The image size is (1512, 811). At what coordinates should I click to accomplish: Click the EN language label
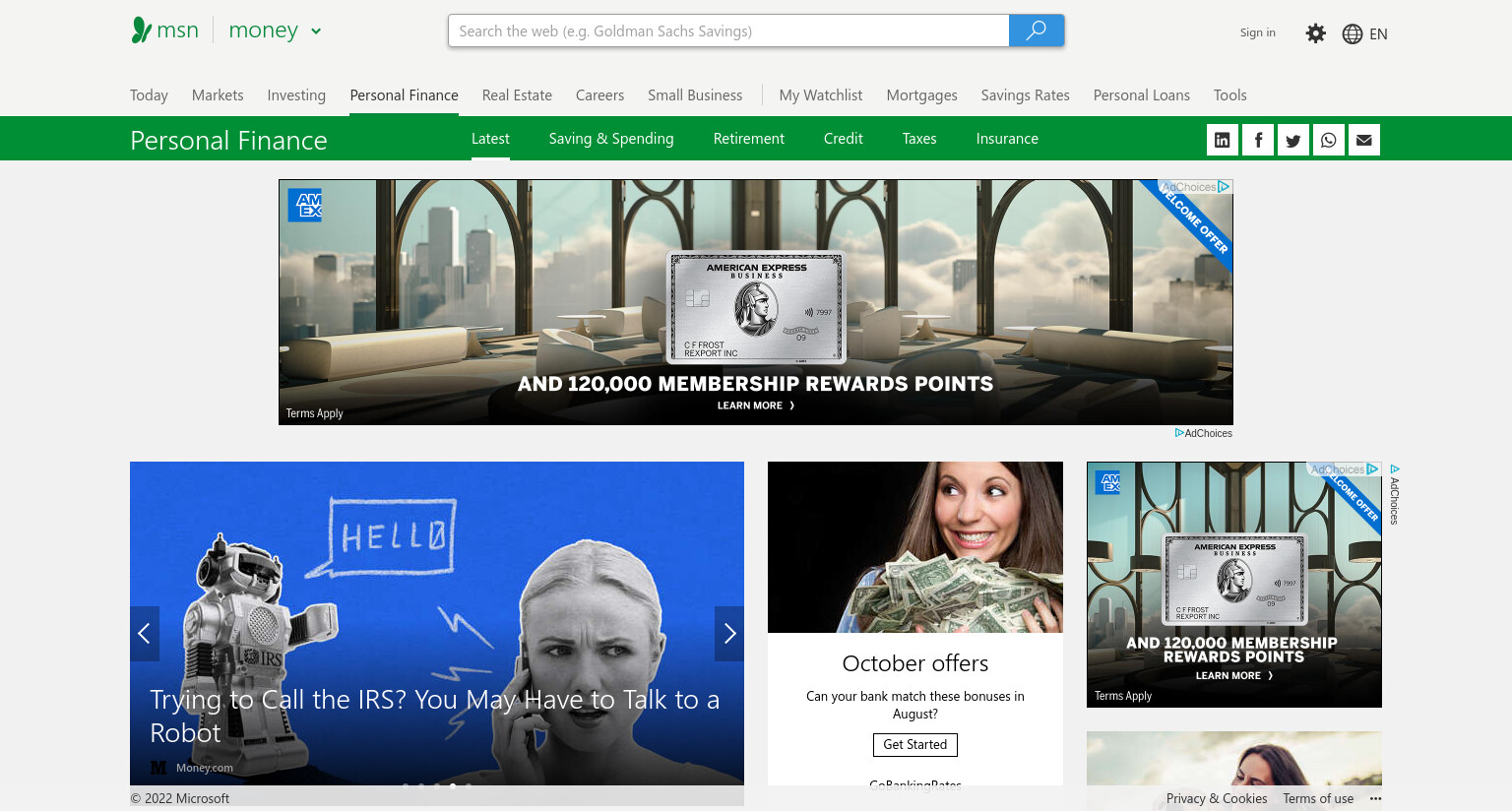1378,33
